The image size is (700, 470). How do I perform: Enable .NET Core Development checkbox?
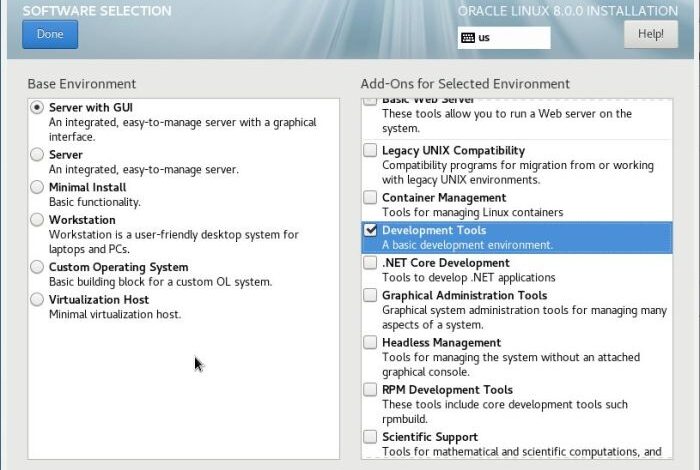pos(370,262)
